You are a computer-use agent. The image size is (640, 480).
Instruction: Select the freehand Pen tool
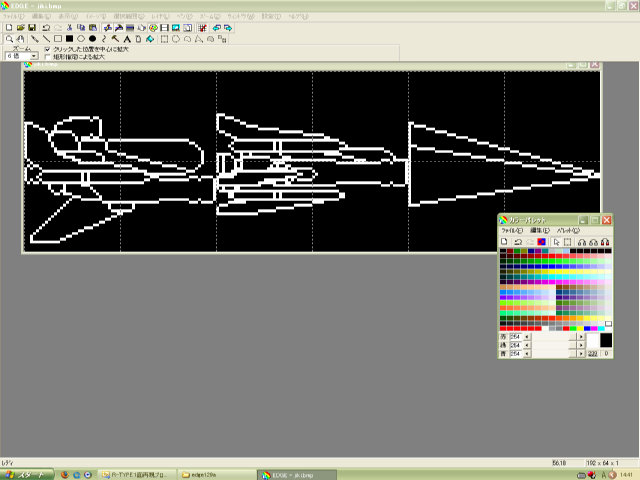click(x=35, y=39)
